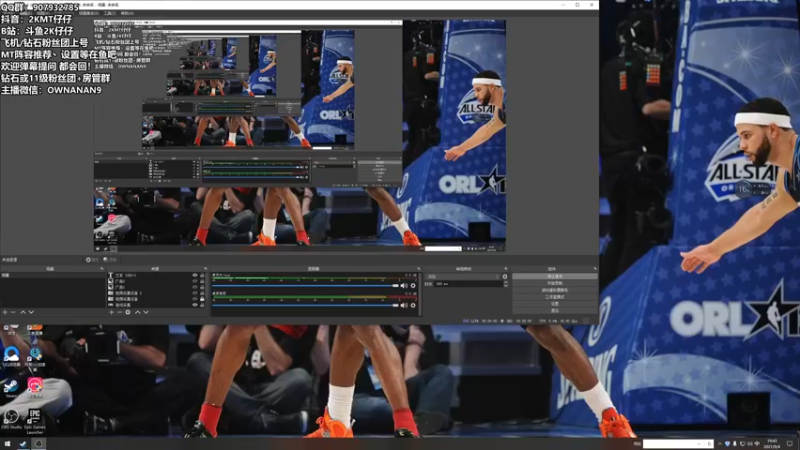Unlock the video capture device source
The image size is (800, 450).
(203, 299)
